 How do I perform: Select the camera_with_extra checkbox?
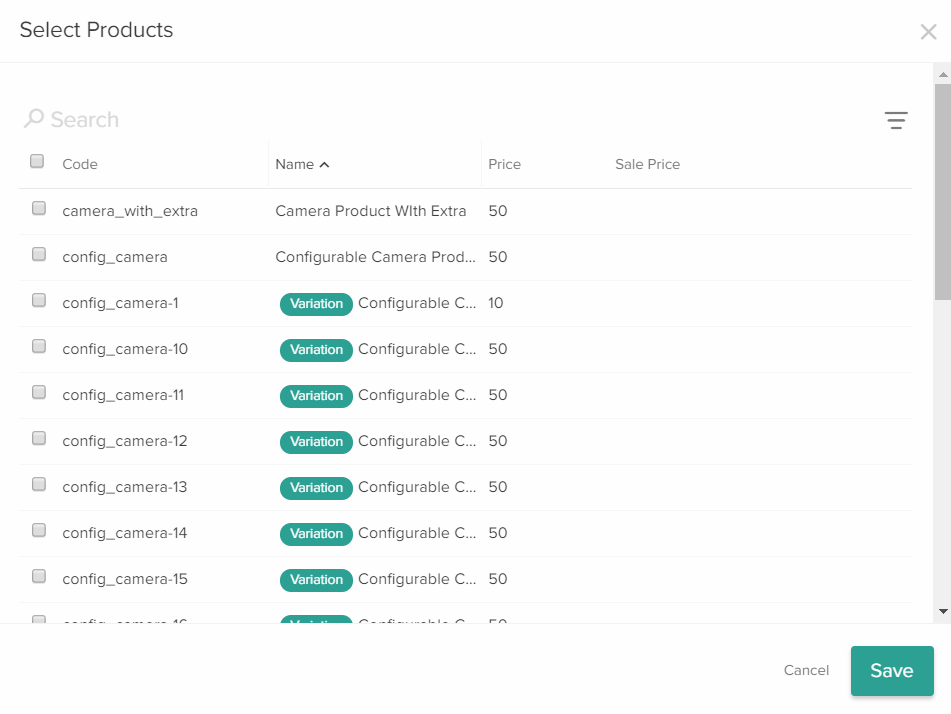38,208
